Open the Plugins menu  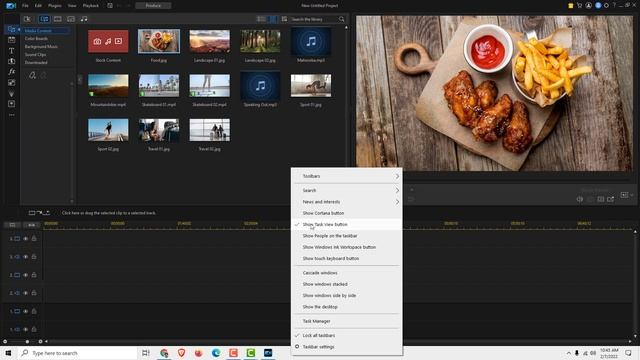coord(55,6)
